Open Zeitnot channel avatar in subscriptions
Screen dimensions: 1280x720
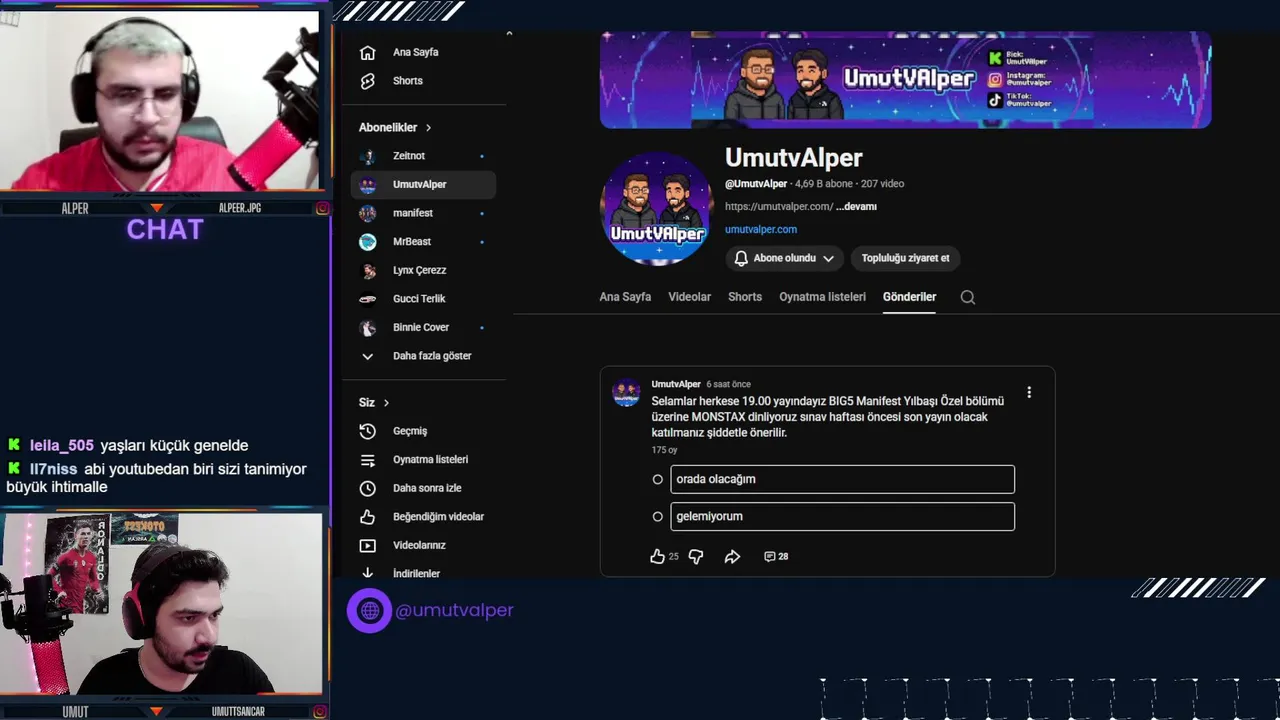(x=368, y=156)
